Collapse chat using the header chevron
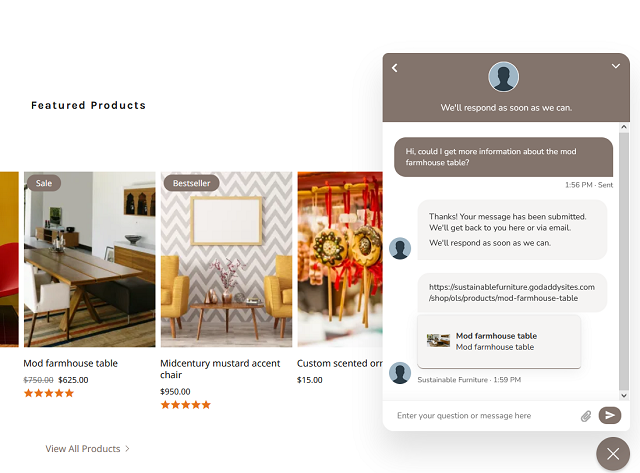The height and width of the screenshot is (473, 640). [616, 66]
